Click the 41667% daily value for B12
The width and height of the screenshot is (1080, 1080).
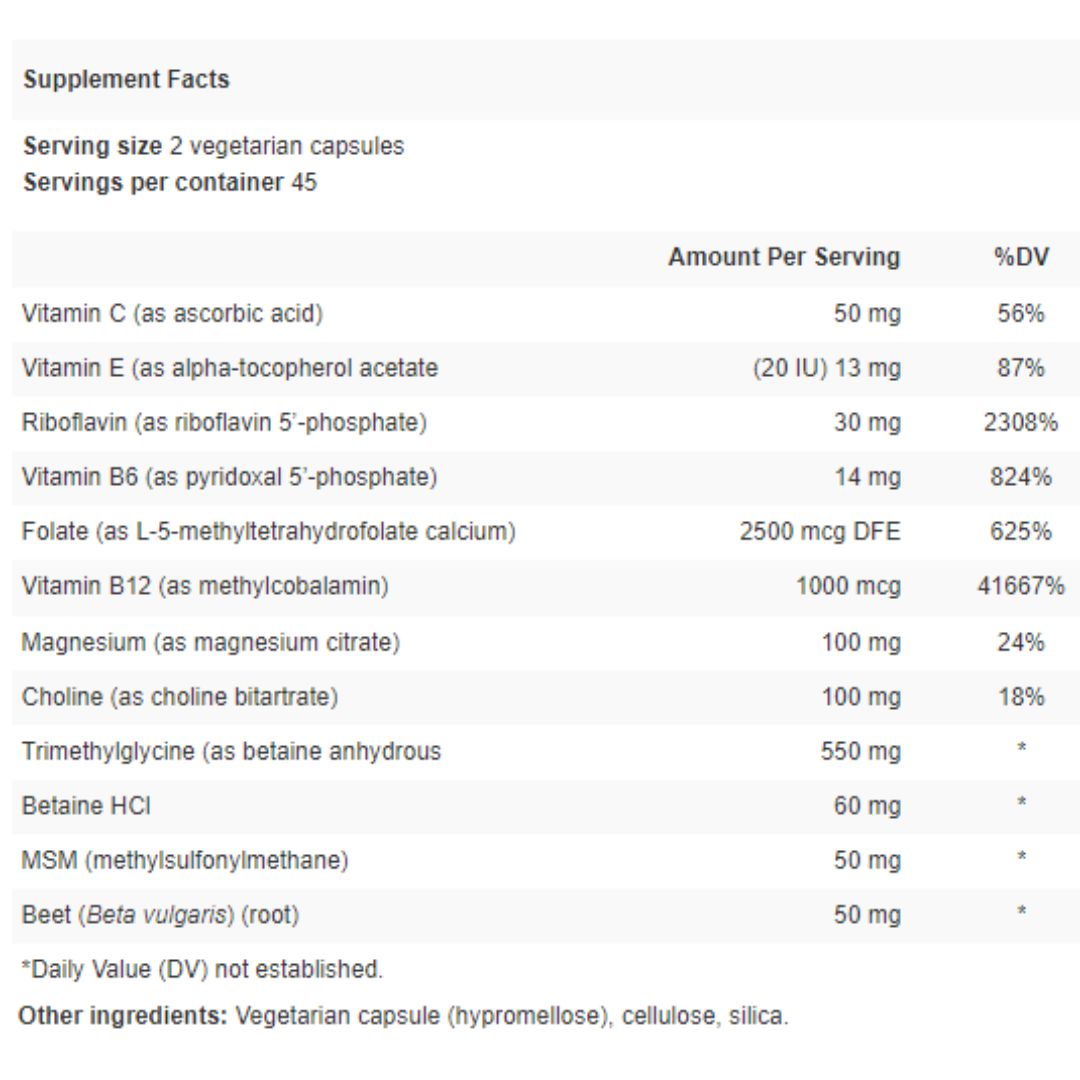pos(1020,586)
